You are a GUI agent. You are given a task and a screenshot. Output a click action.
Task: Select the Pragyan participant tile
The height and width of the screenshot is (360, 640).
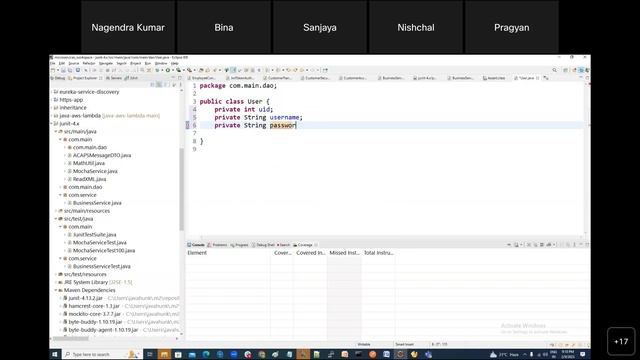point(511,27)
